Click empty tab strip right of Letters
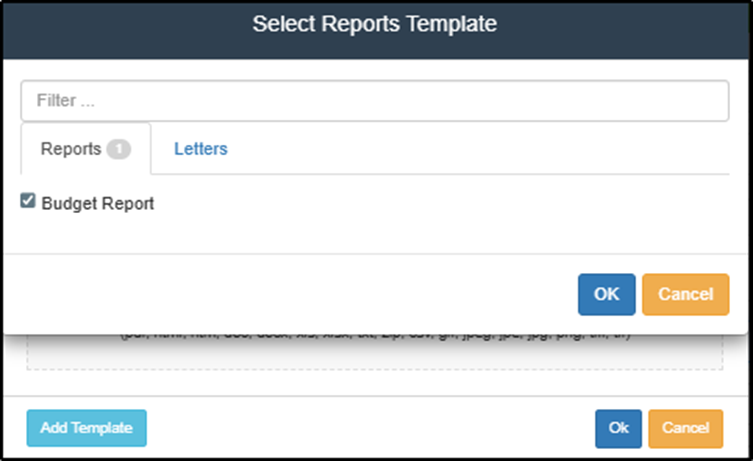The image size is (753, 461). point(480,150)
